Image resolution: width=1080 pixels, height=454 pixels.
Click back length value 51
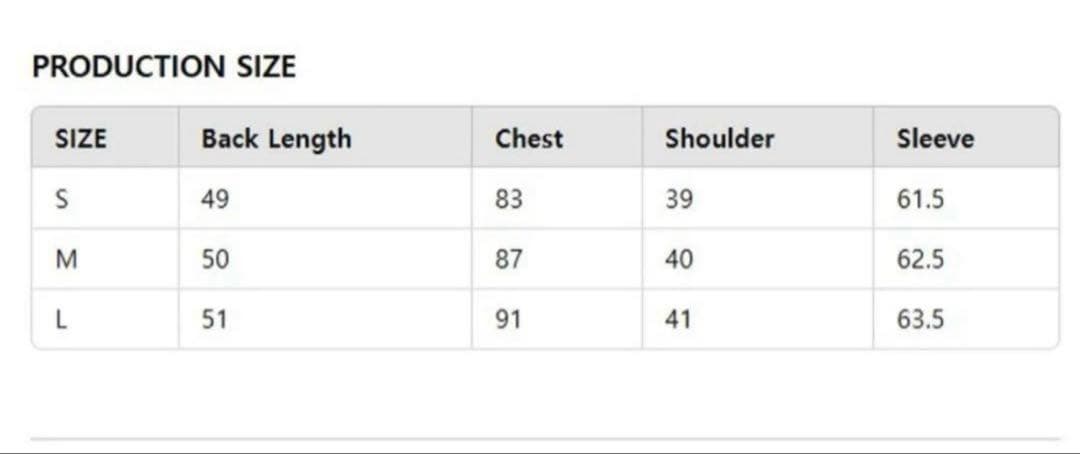point(215,320)
